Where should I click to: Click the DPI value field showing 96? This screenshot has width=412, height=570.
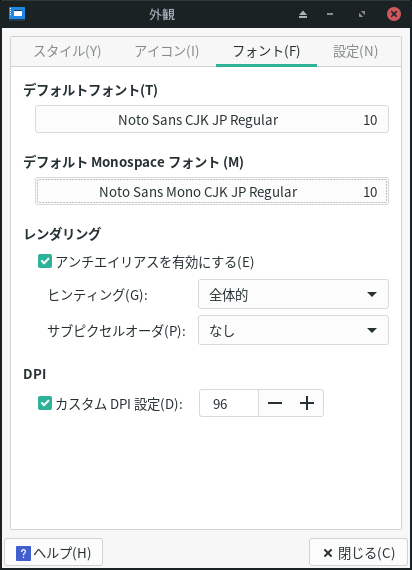click(x=229, y=404)
